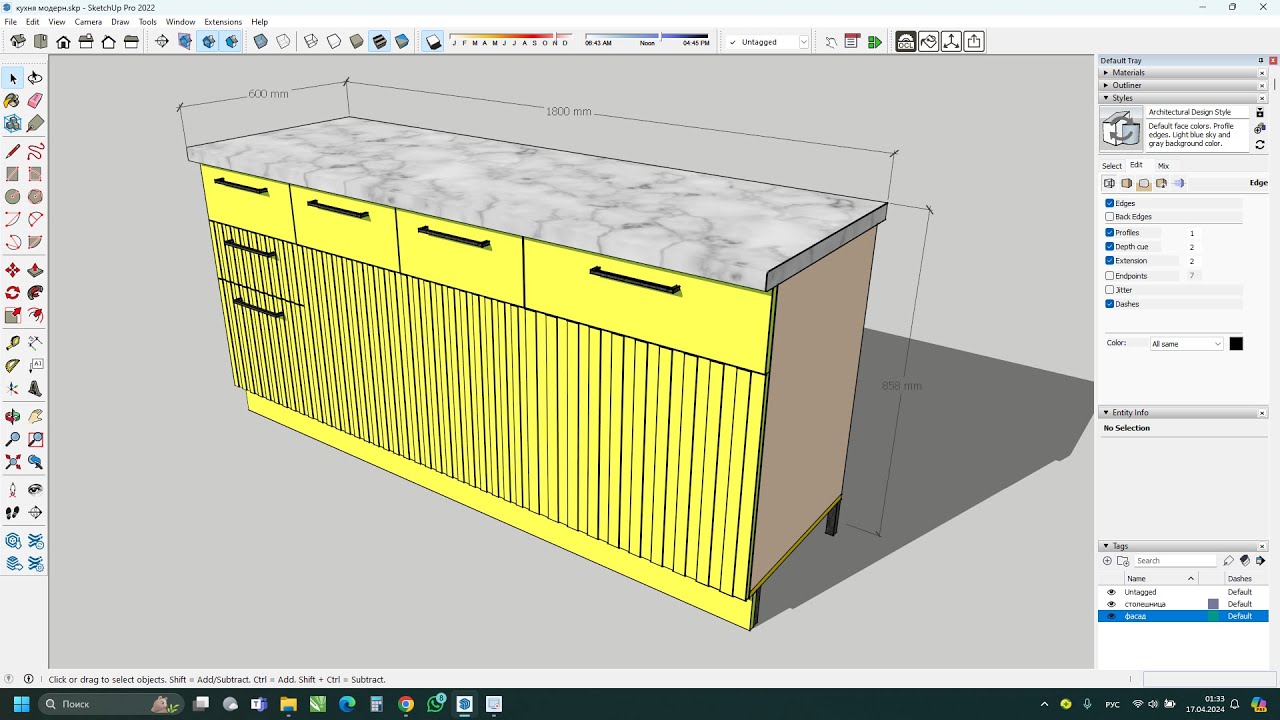The image size is (1280, 720).
Task: Expand the Outliner panel
Action: tap(1106, 85)
